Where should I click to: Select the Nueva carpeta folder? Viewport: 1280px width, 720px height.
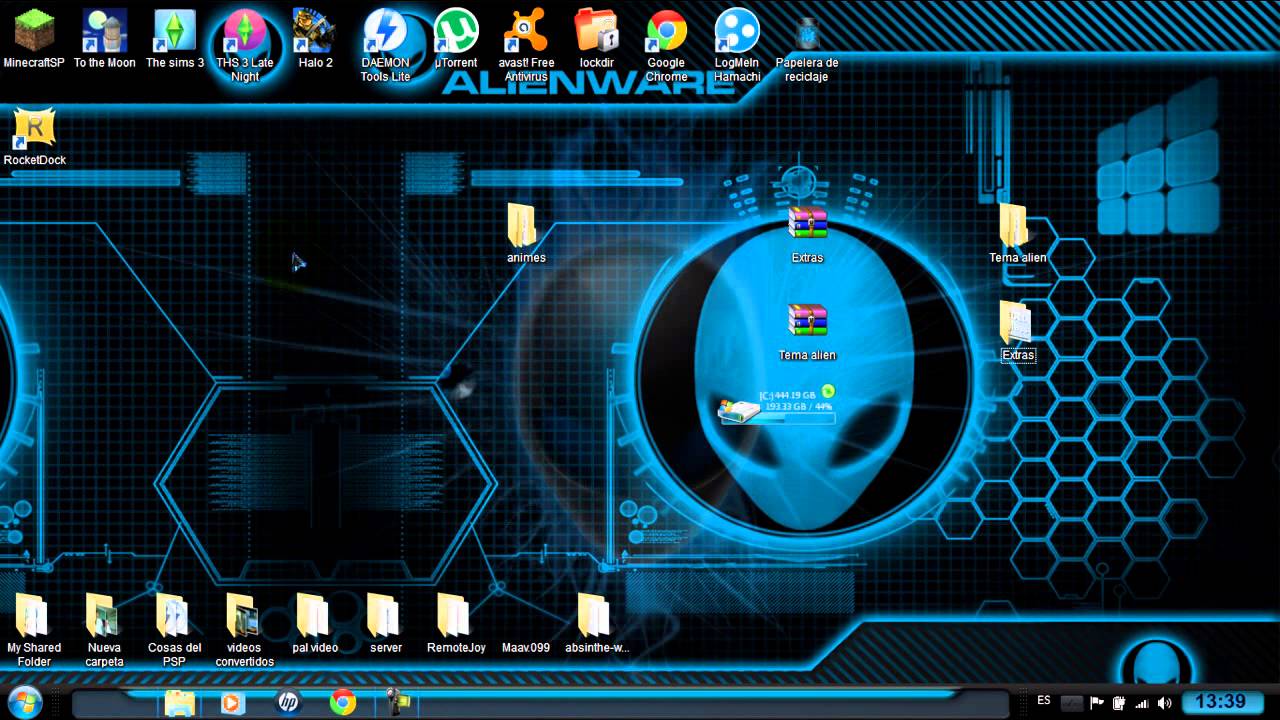click(x=104, y=630)
